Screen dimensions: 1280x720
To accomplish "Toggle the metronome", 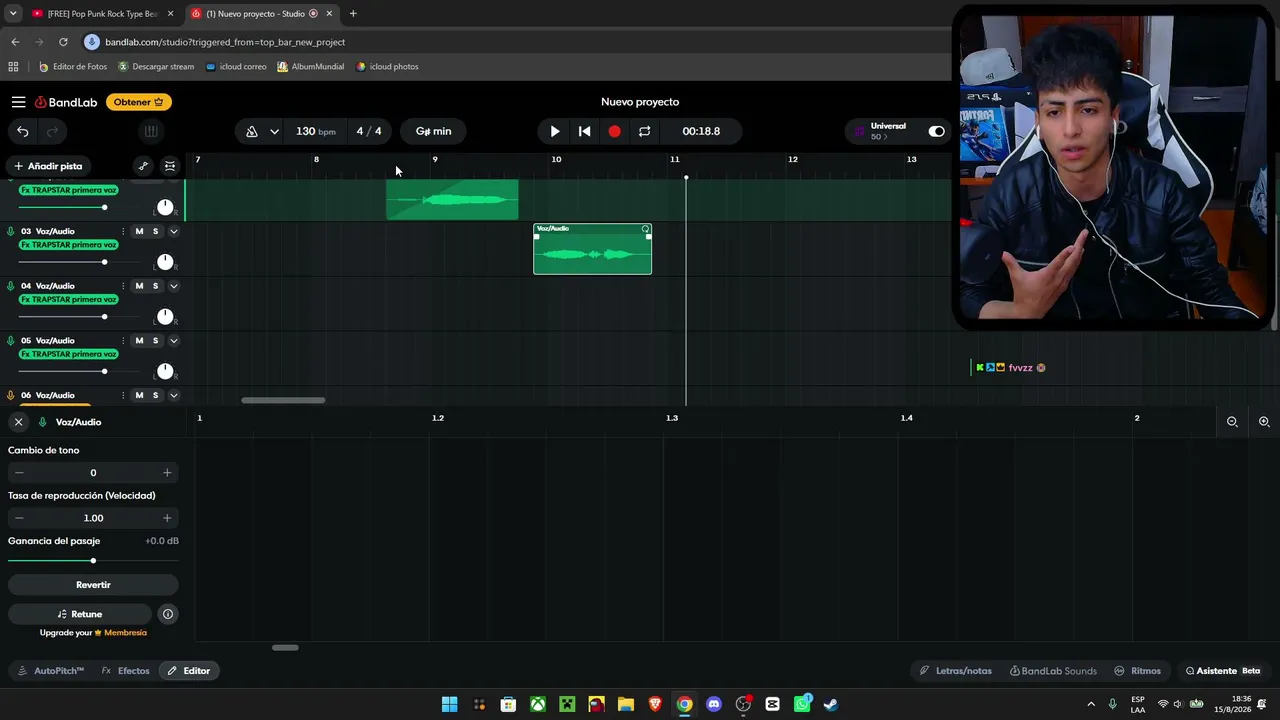I will click(x=252, y=131).
